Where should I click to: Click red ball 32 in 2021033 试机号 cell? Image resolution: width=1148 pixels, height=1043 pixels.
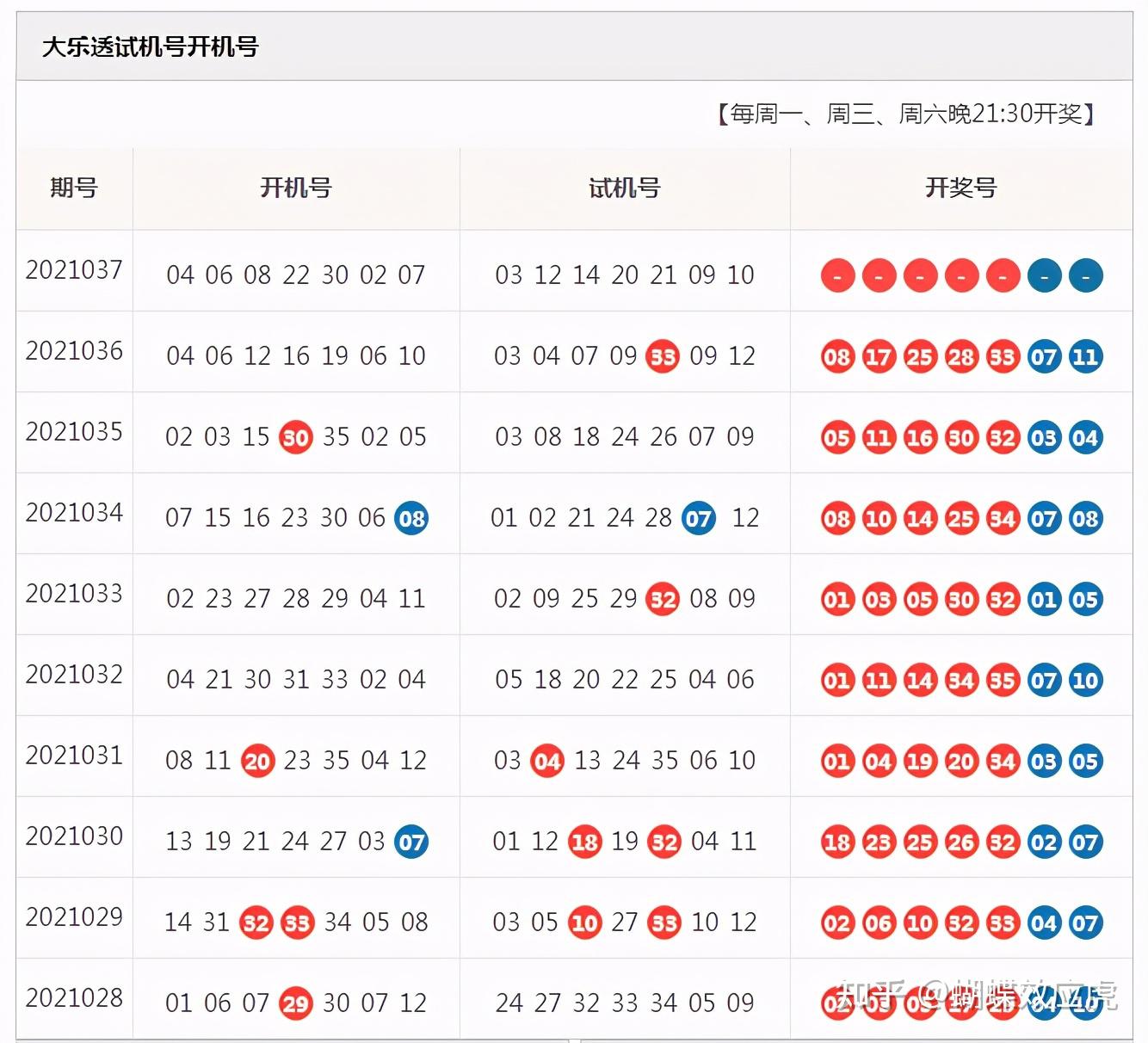(663, 599)
